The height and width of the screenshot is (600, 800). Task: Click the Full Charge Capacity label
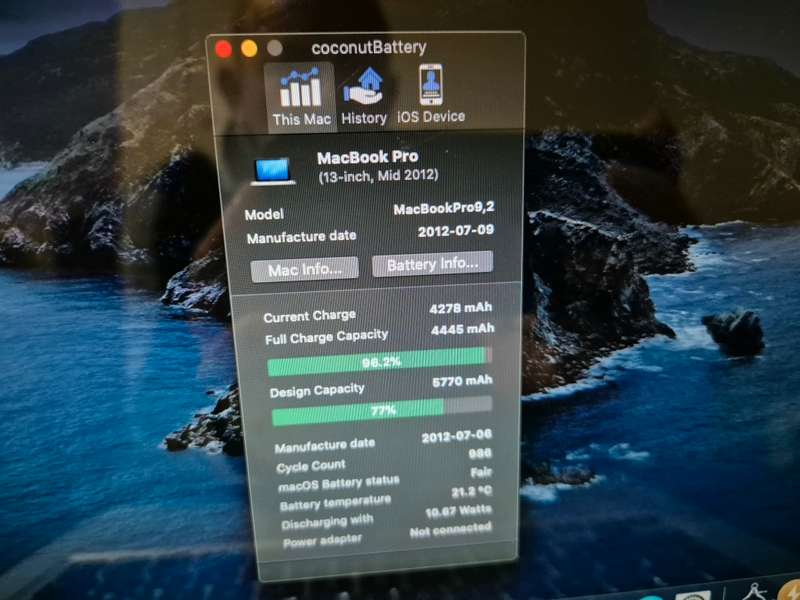click(327, 337)
